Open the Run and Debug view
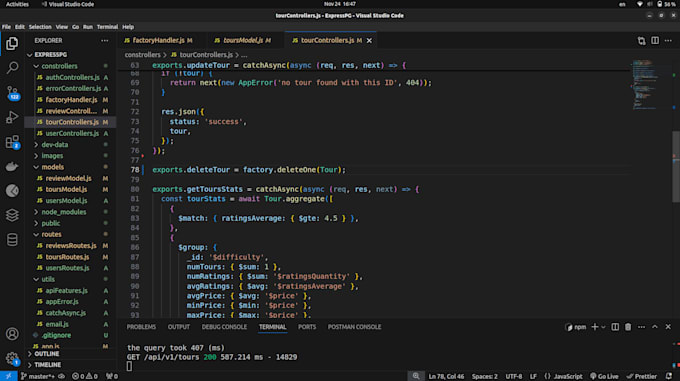The width and height of the screenshot is (680, 381). pyautogui.click(x=12, y=117)
